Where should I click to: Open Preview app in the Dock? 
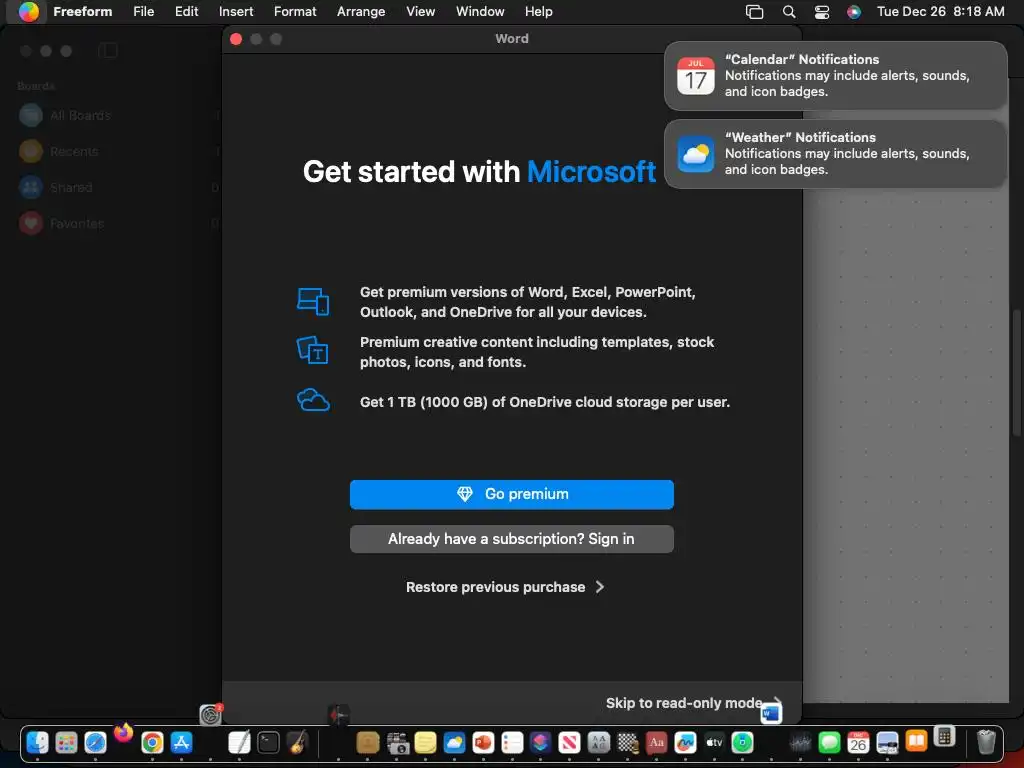(887, 743)
